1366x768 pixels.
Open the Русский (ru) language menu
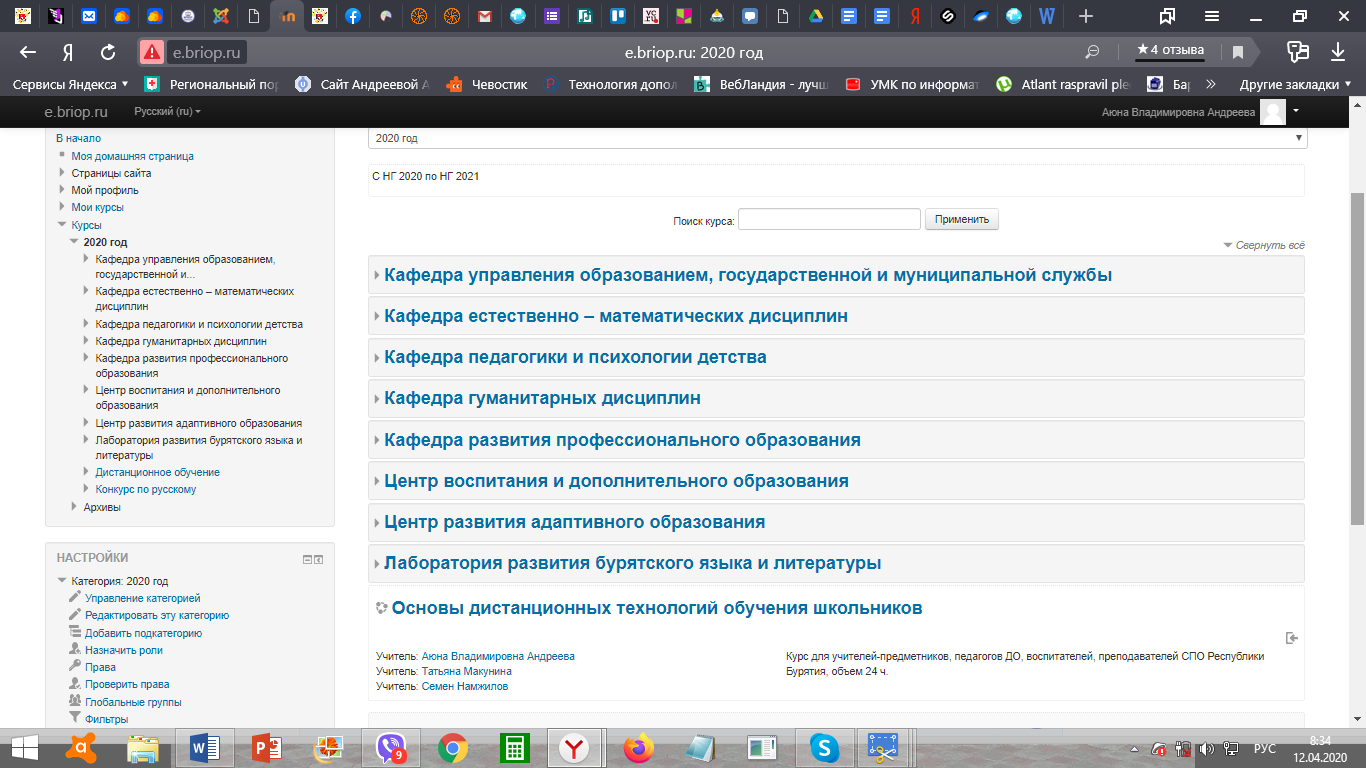pyautogui.click(x=167, y=112)
